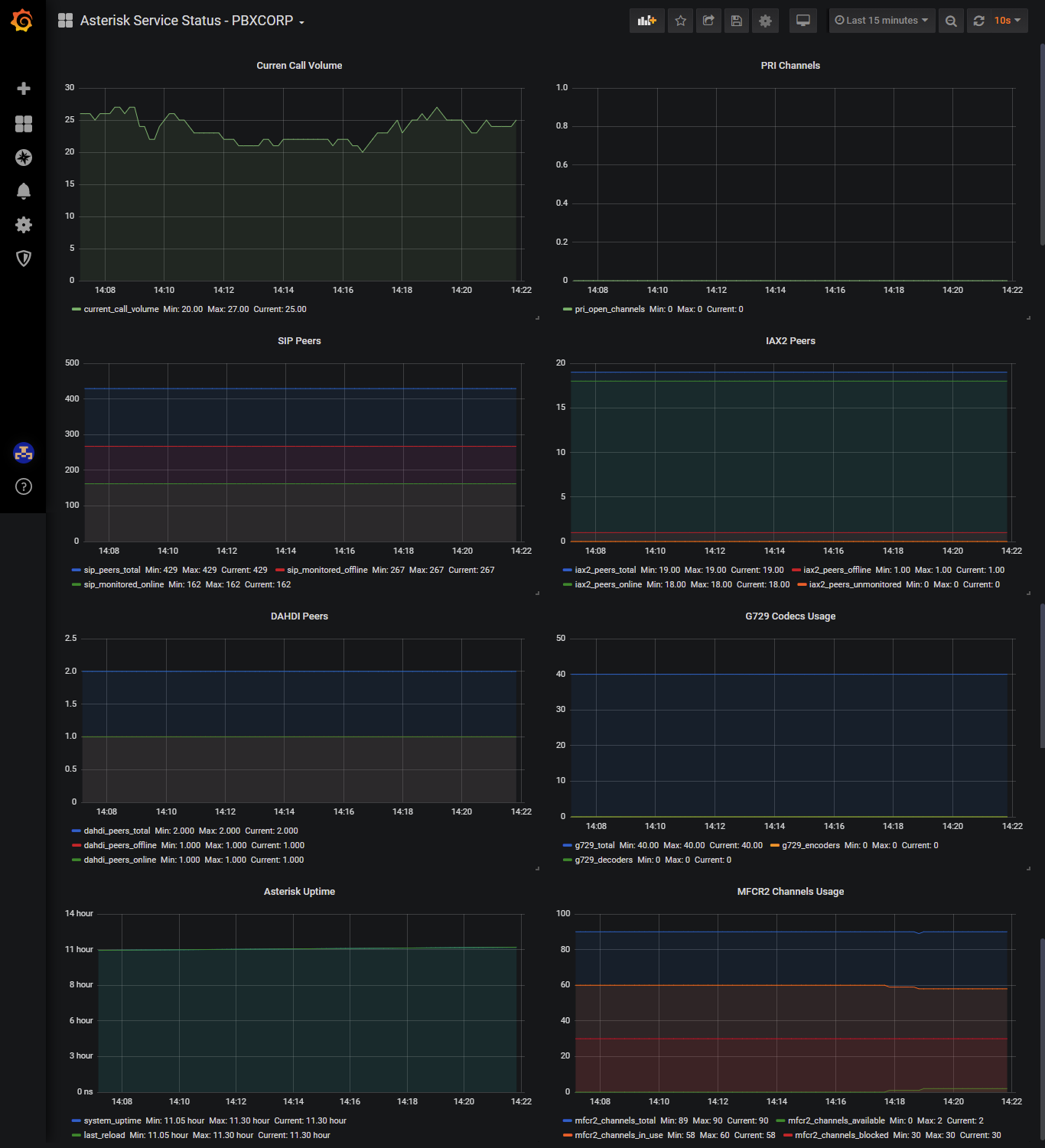1045x1148 pixels.
Task: Click the Share dashboard icon
Action: tap(708, 21)
